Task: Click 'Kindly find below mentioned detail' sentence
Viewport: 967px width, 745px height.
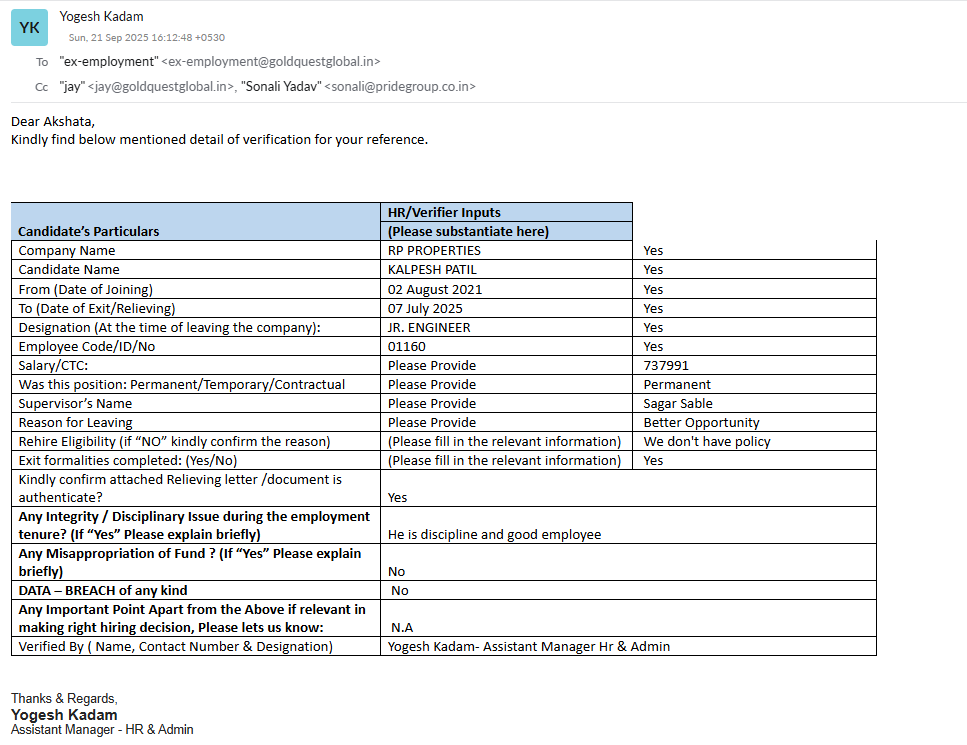Action: coord(220,139)
